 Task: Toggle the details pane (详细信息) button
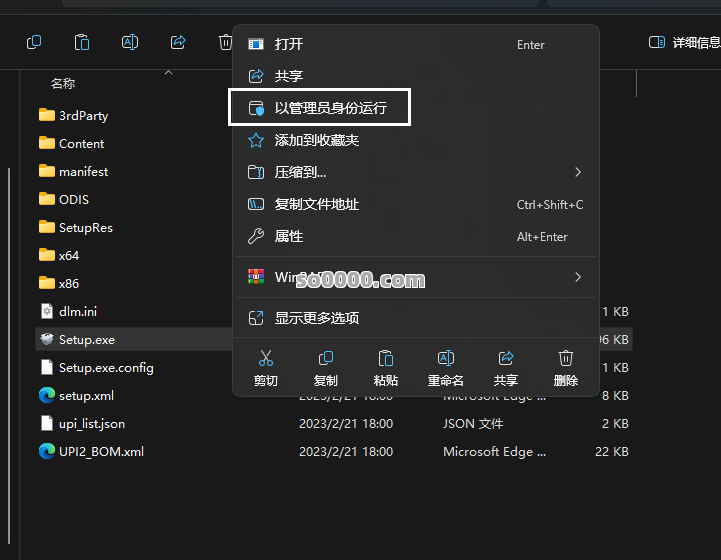(684, 42)
